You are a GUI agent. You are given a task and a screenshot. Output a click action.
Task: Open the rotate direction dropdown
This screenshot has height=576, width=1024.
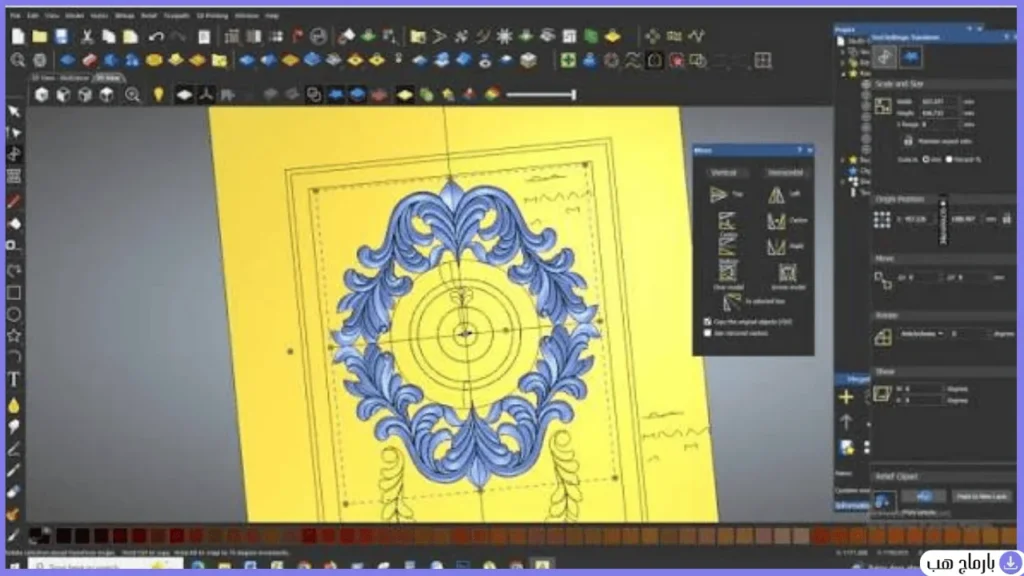(921, 334)
